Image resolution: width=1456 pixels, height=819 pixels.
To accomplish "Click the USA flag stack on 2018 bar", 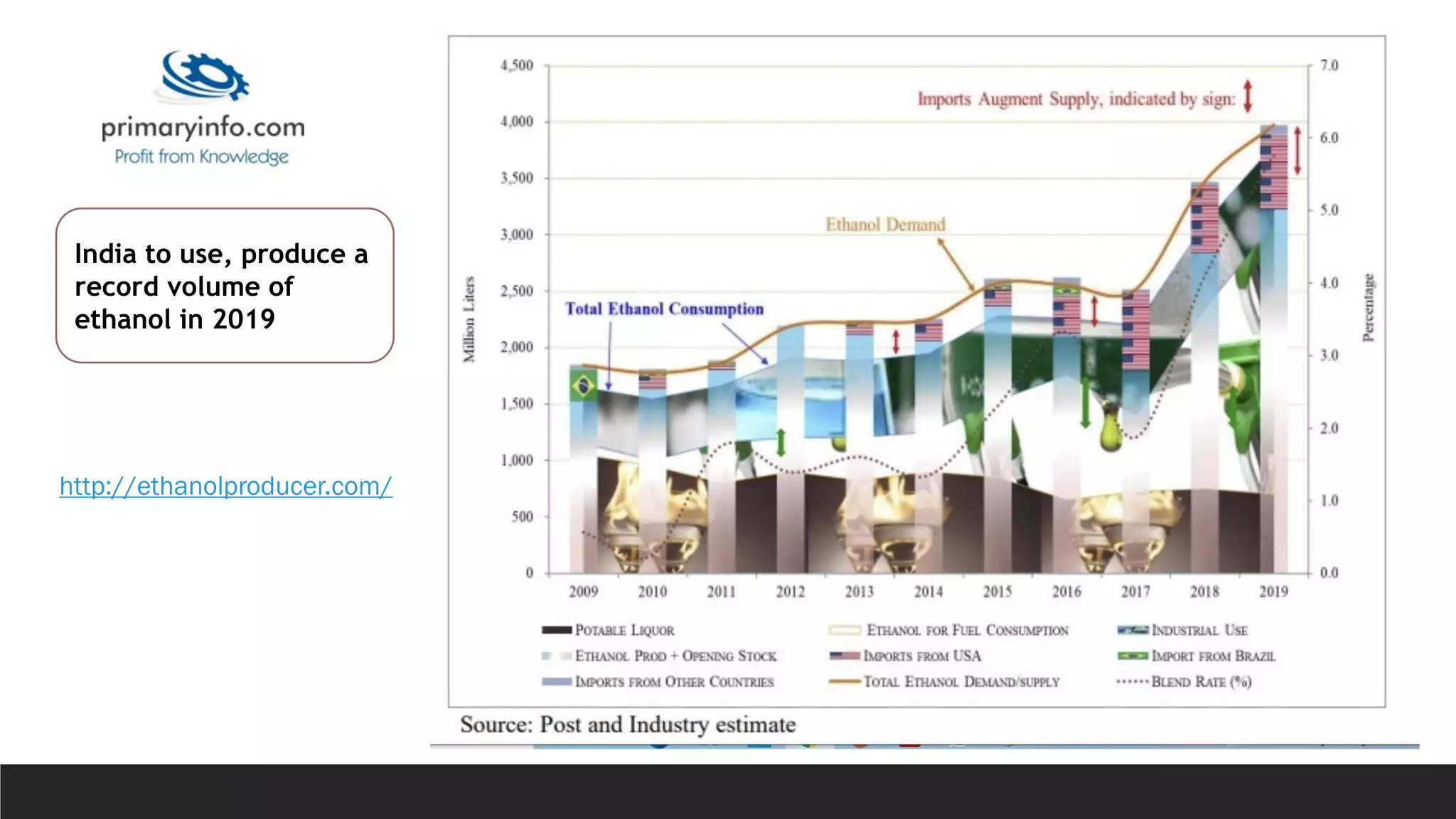I will (x=1204, y=218).
